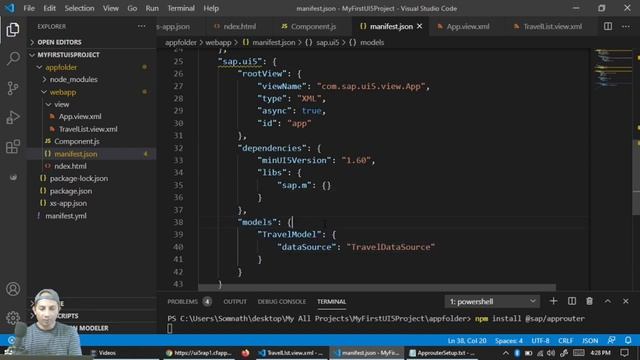Click the notifications bell in status bar
The height and width of the screenshot is (360, 640).
pos(628,340)
